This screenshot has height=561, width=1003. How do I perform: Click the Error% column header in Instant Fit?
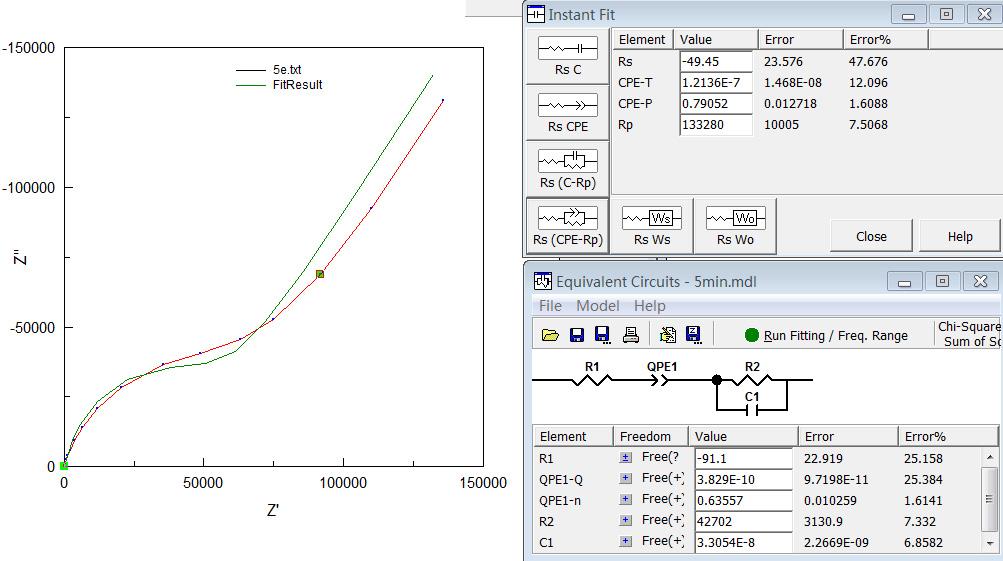coord(885,40)
